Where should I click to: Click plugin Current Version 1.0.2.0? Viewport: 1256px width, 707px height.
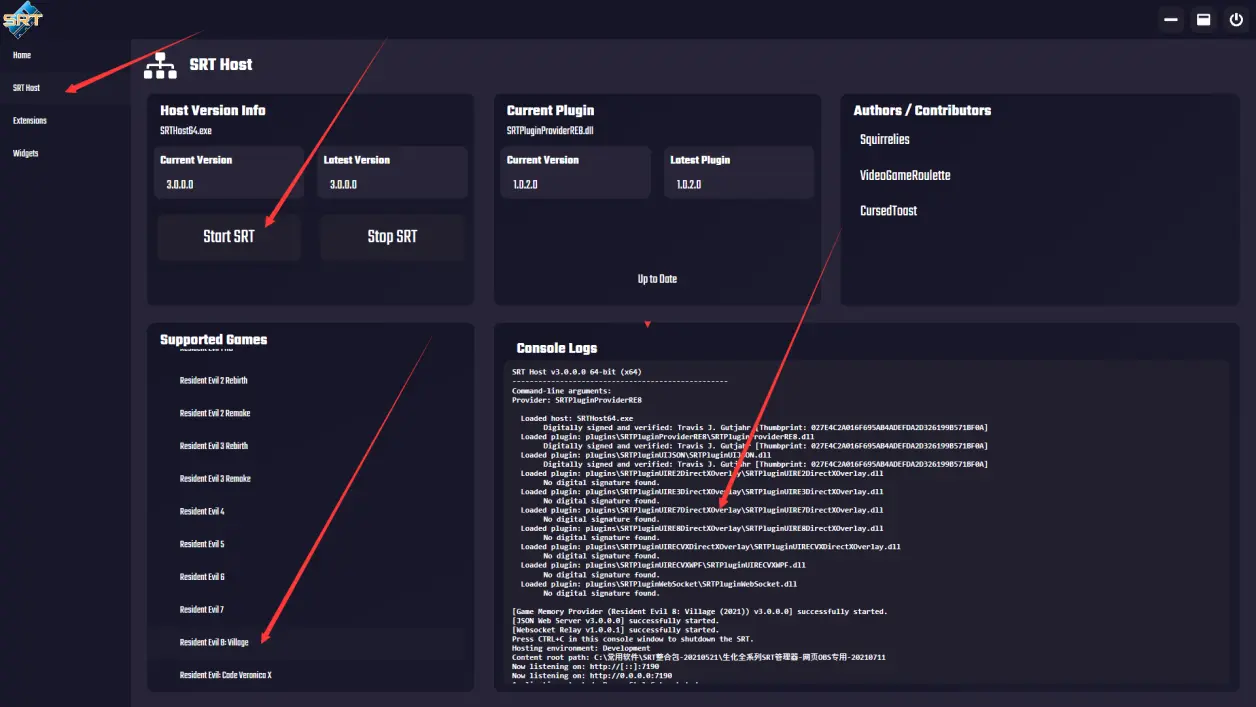click(x=524, y=185)
